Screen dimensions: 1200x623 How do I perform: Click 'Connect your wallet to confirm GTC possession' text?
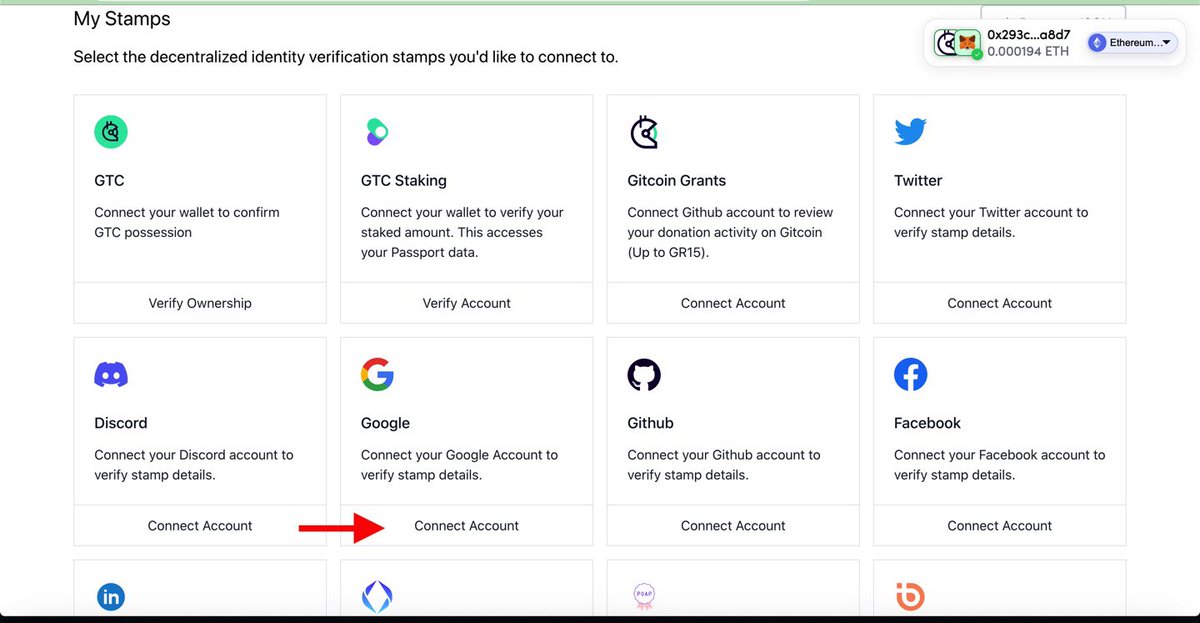[187, 222]
